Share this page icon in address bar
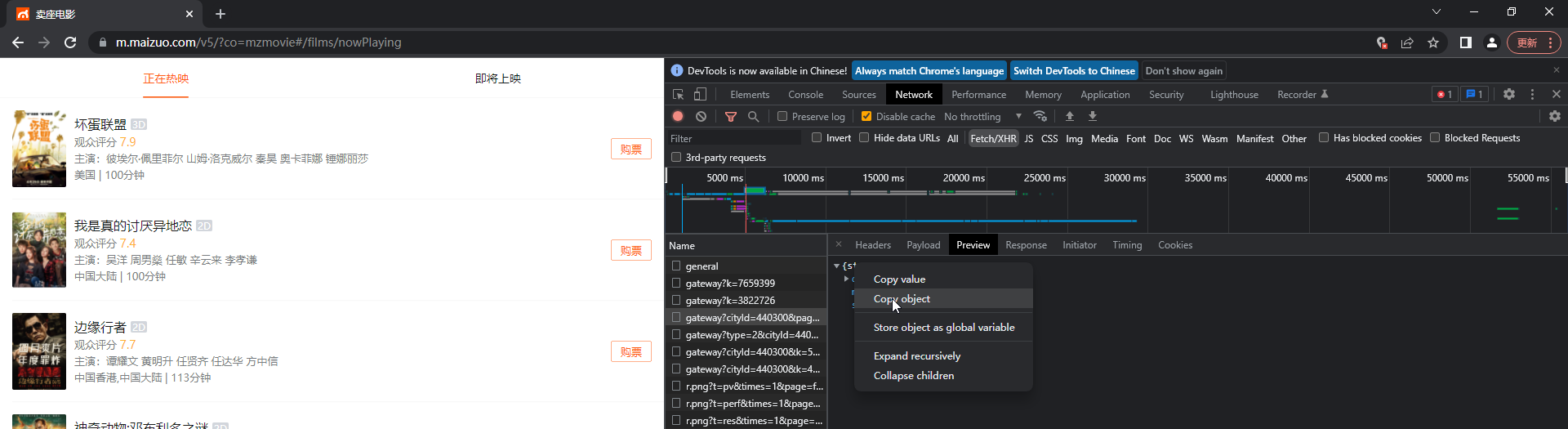 1407,42
